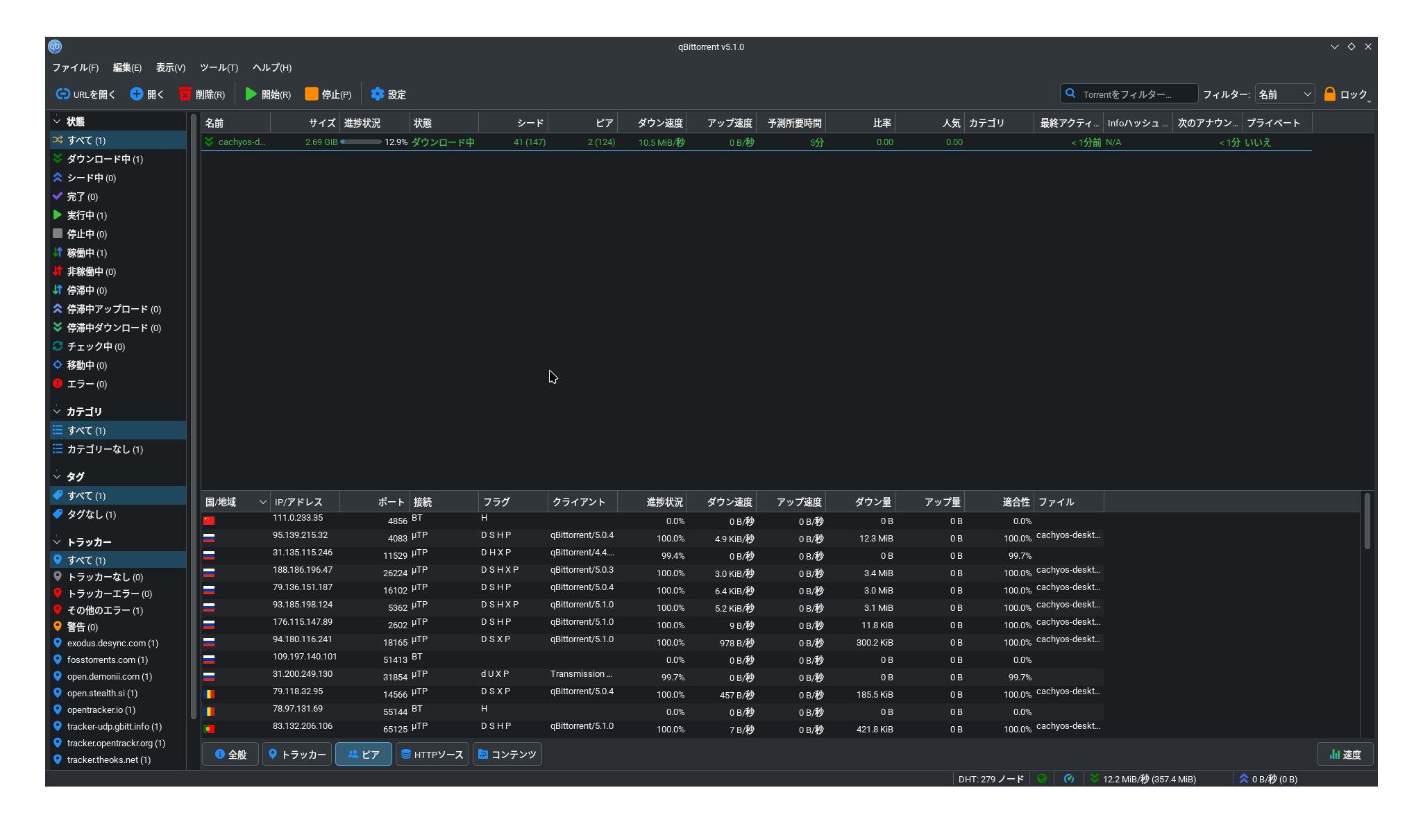Select the 停止中 (0) status filter

[118, 234]
